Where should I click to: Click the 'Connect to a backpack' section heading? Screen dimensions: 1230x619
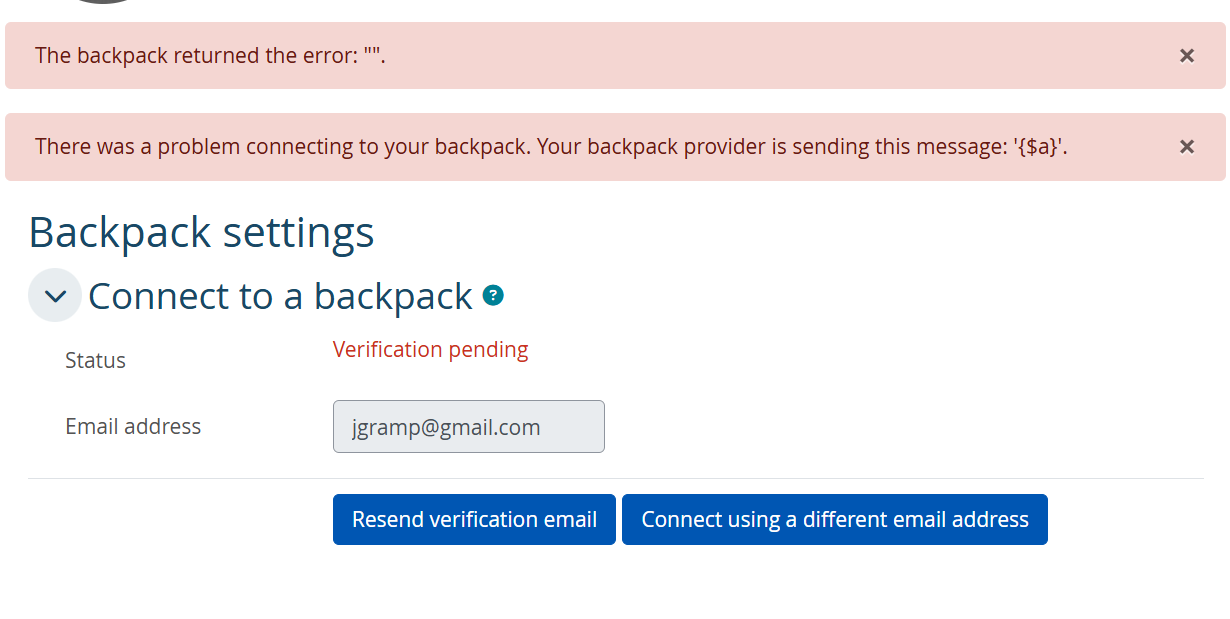(280, 296)
